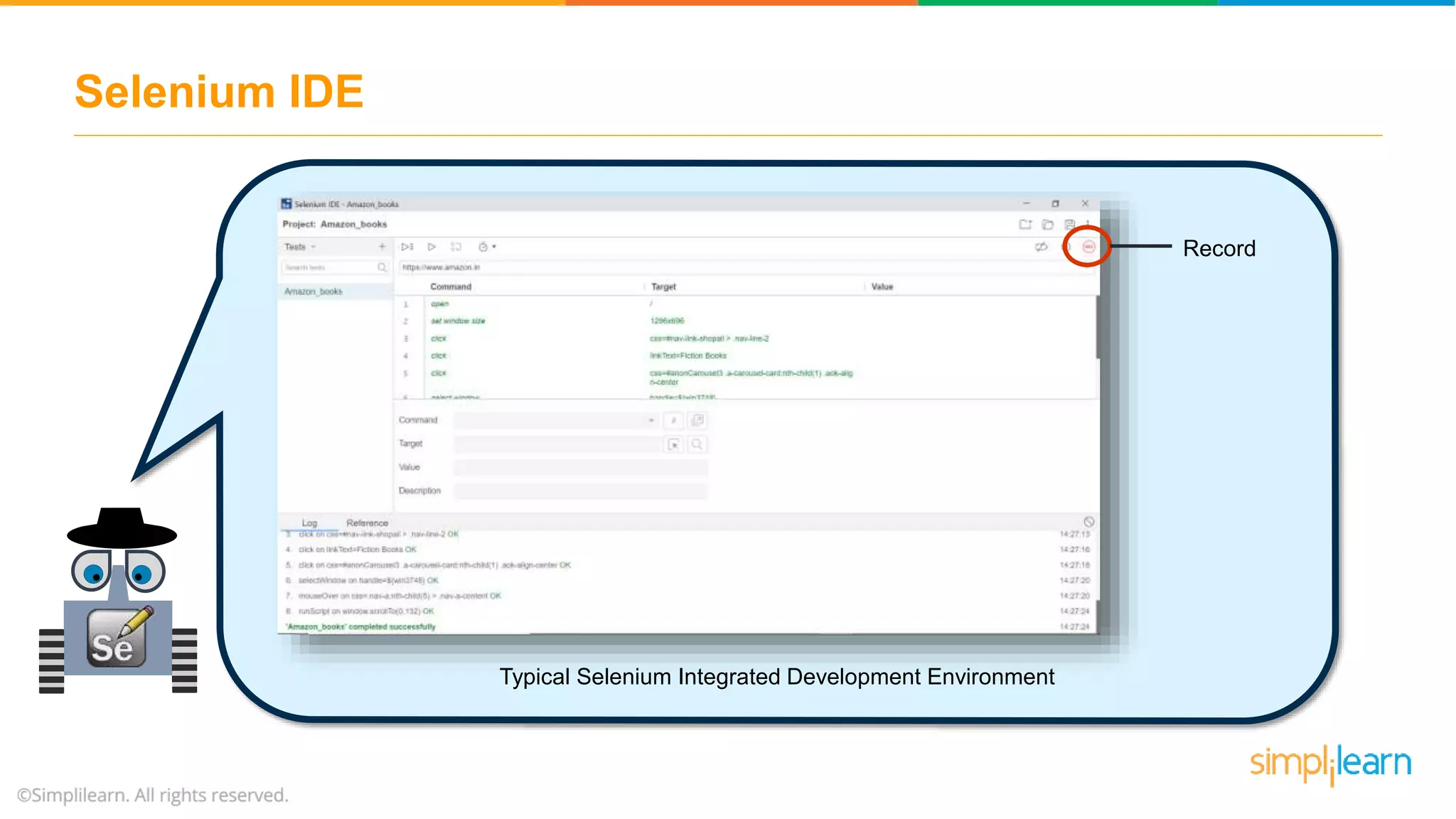1456x819 pixels.
Task: Add a new test with plus icon
Action: pos(382,247)
